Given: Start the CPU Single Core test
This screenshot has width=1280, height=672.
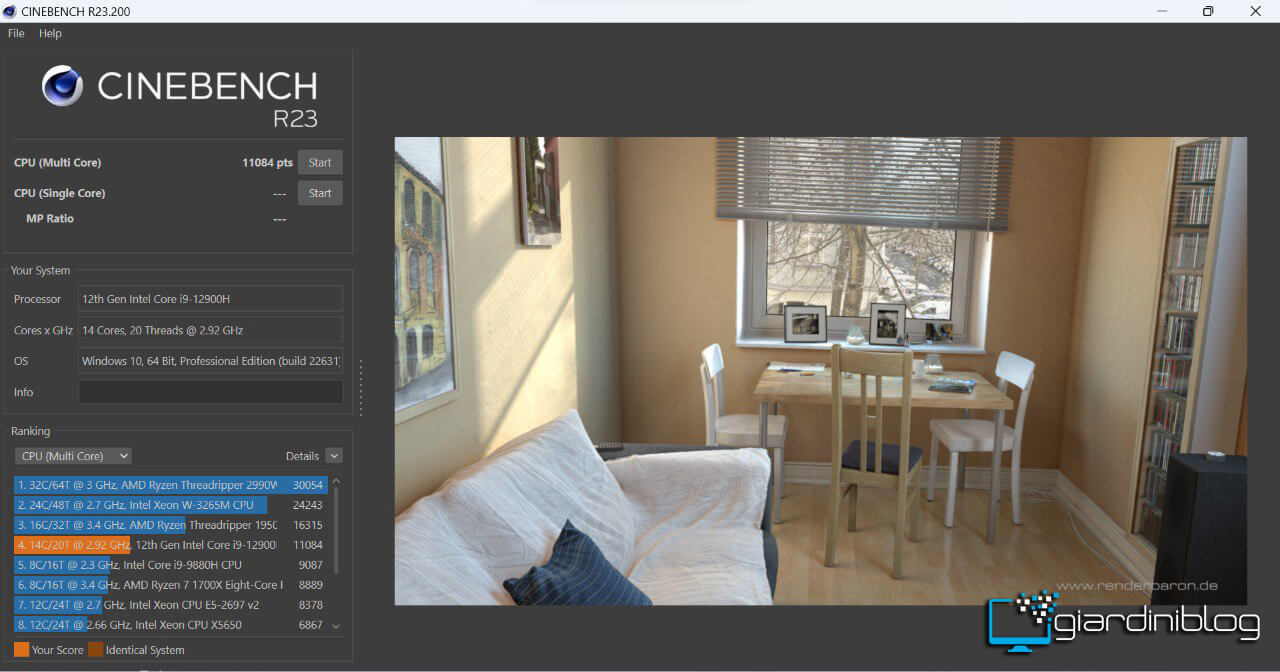Looking at the screenshot, I should 320,193.
